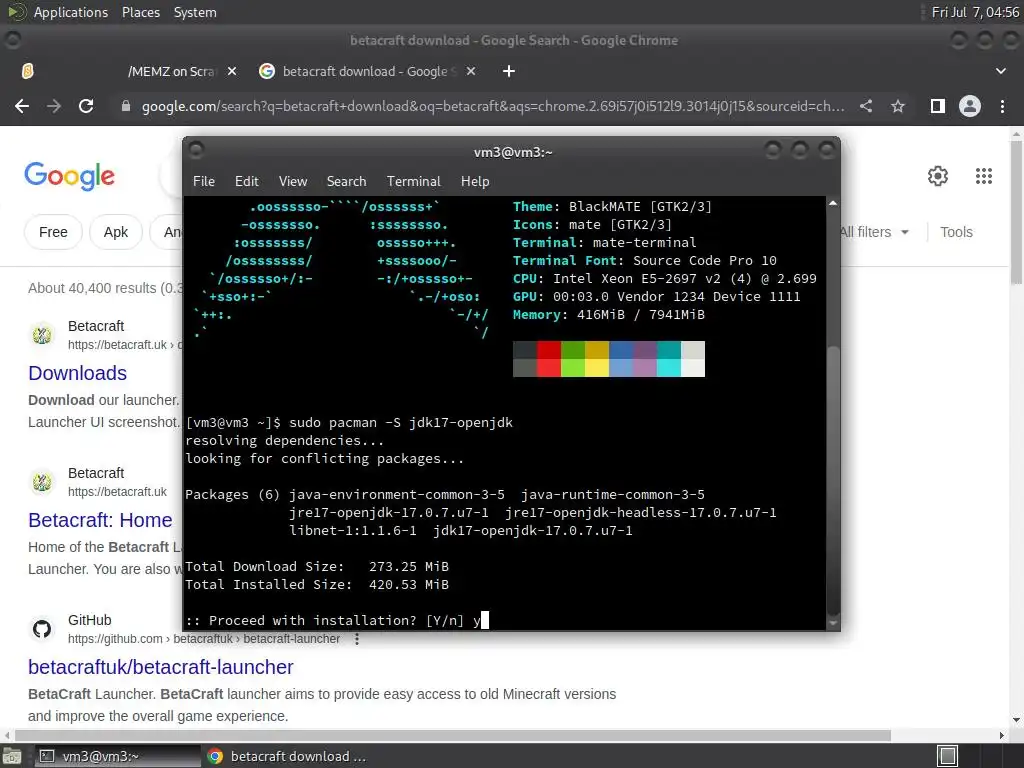Open System menu in top panel
Screen dimensions: 1024x768
click(x=195, y=12)
